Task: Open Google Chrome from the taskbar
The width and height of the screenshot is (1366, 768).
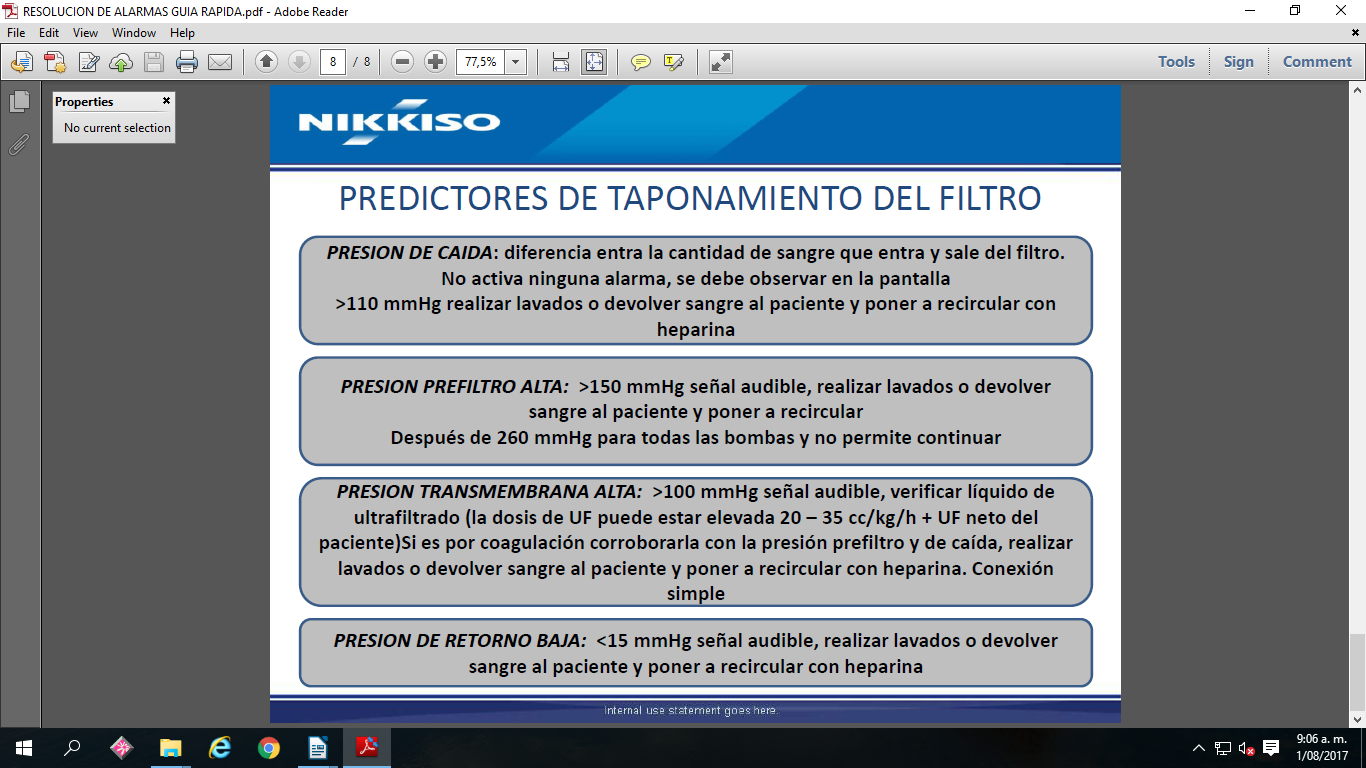Action: point(268,748)
